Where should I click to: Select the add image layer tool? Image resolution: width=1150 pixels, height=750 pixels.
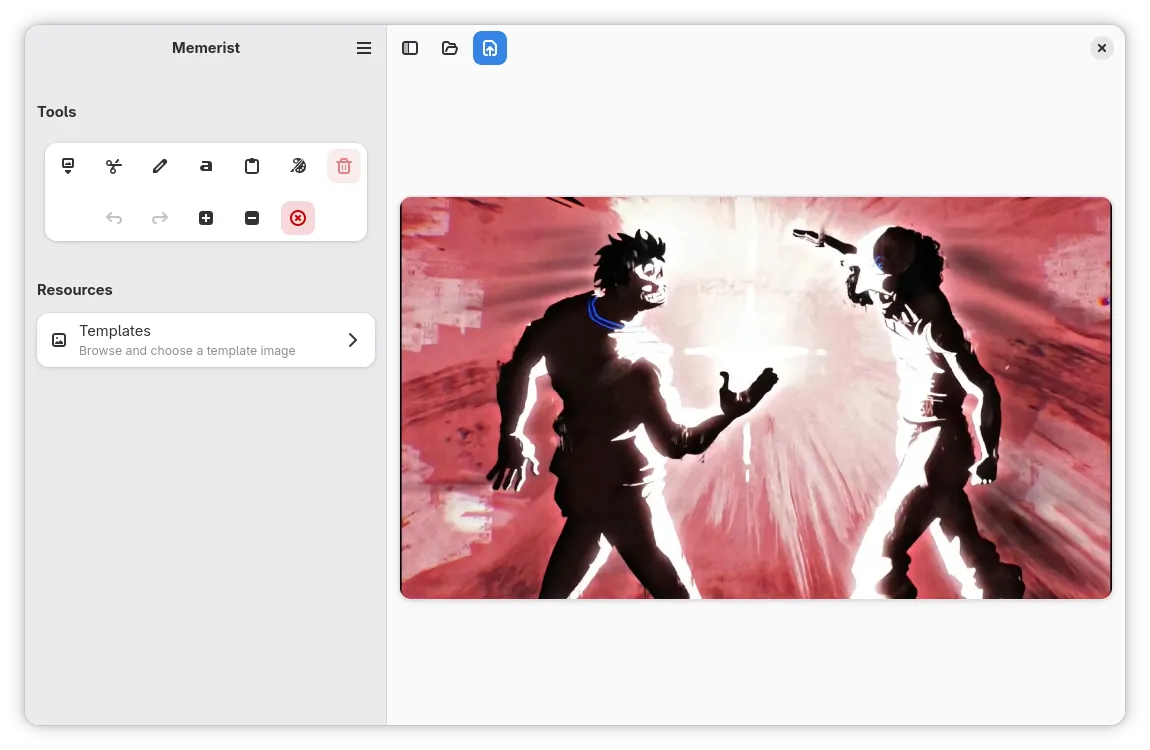click(68, 166)
